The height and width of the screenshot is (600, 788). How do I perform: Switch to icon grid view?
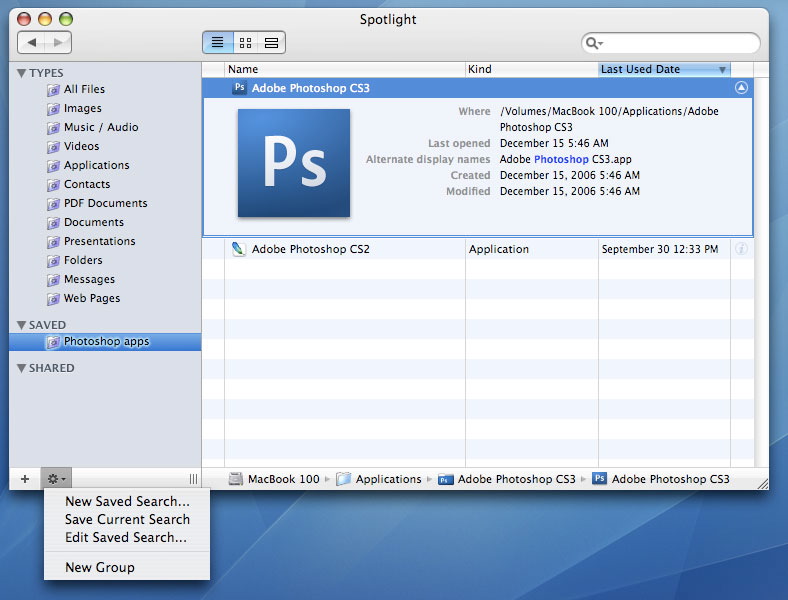click(244, 43)
